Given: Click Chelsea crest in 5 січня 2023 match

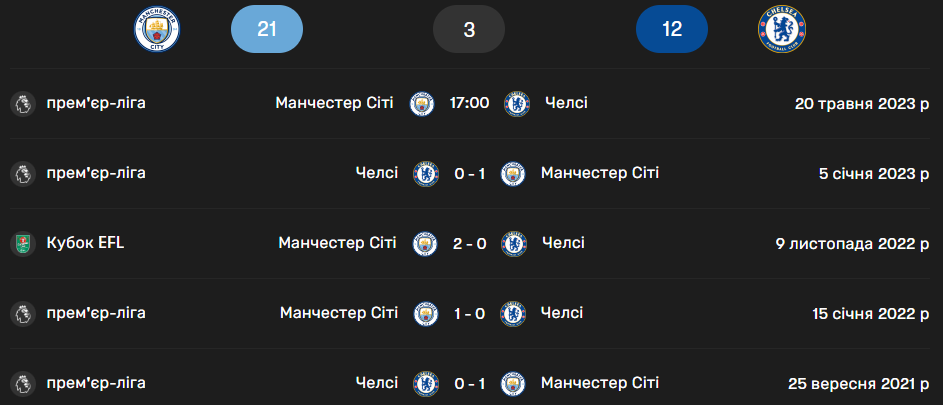Looking at the screenshot, I should pyautogui.click(x=426, y=173).
